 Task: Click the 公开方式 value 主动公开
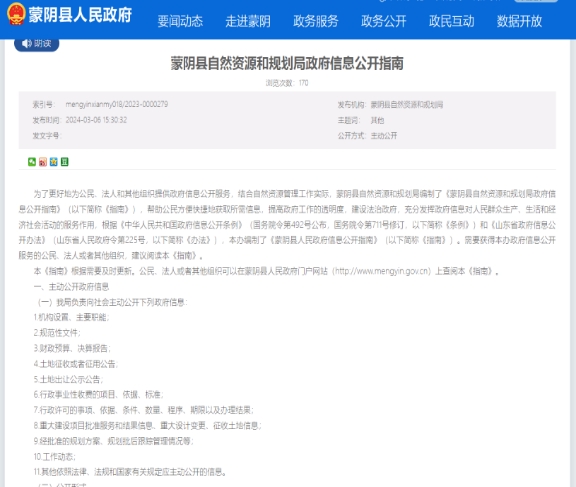point(384,136)
